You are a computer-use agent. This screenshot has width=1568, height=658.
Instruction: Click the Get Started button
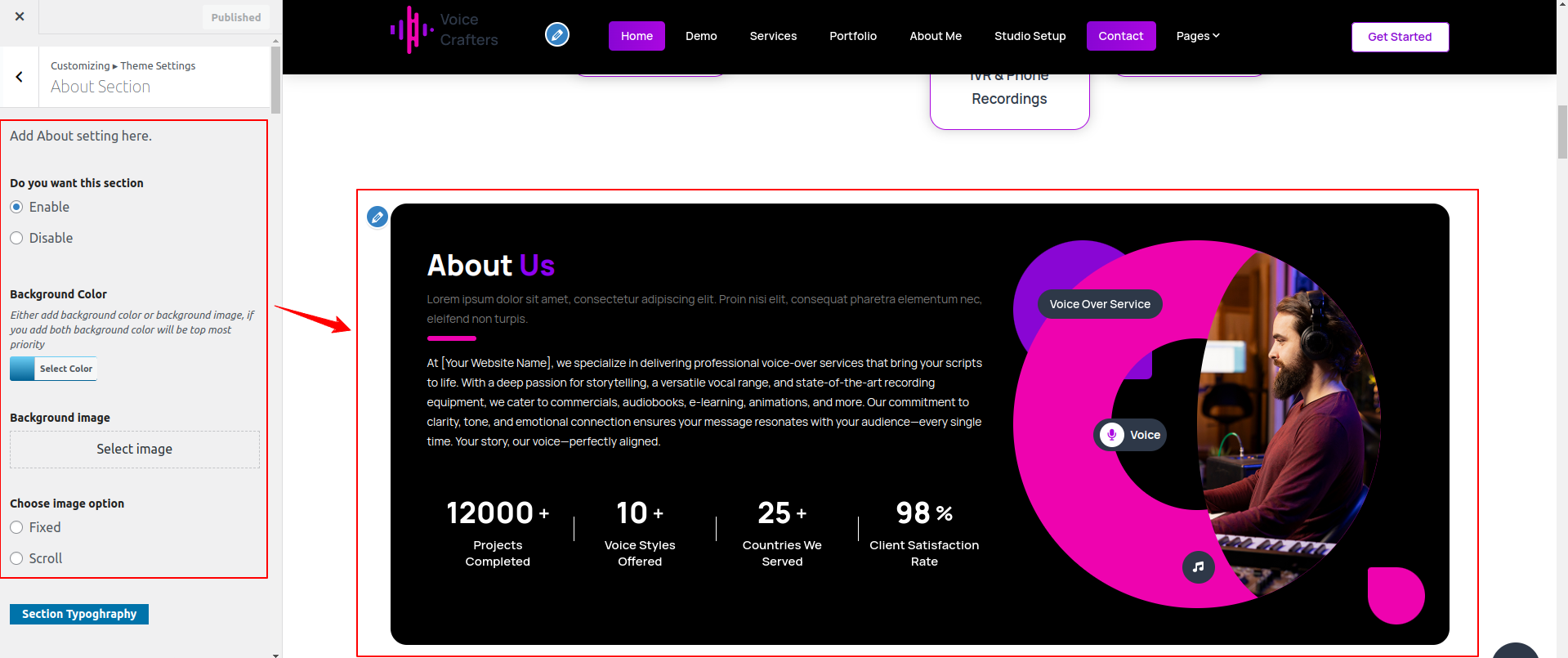[x=1399, y=37]
